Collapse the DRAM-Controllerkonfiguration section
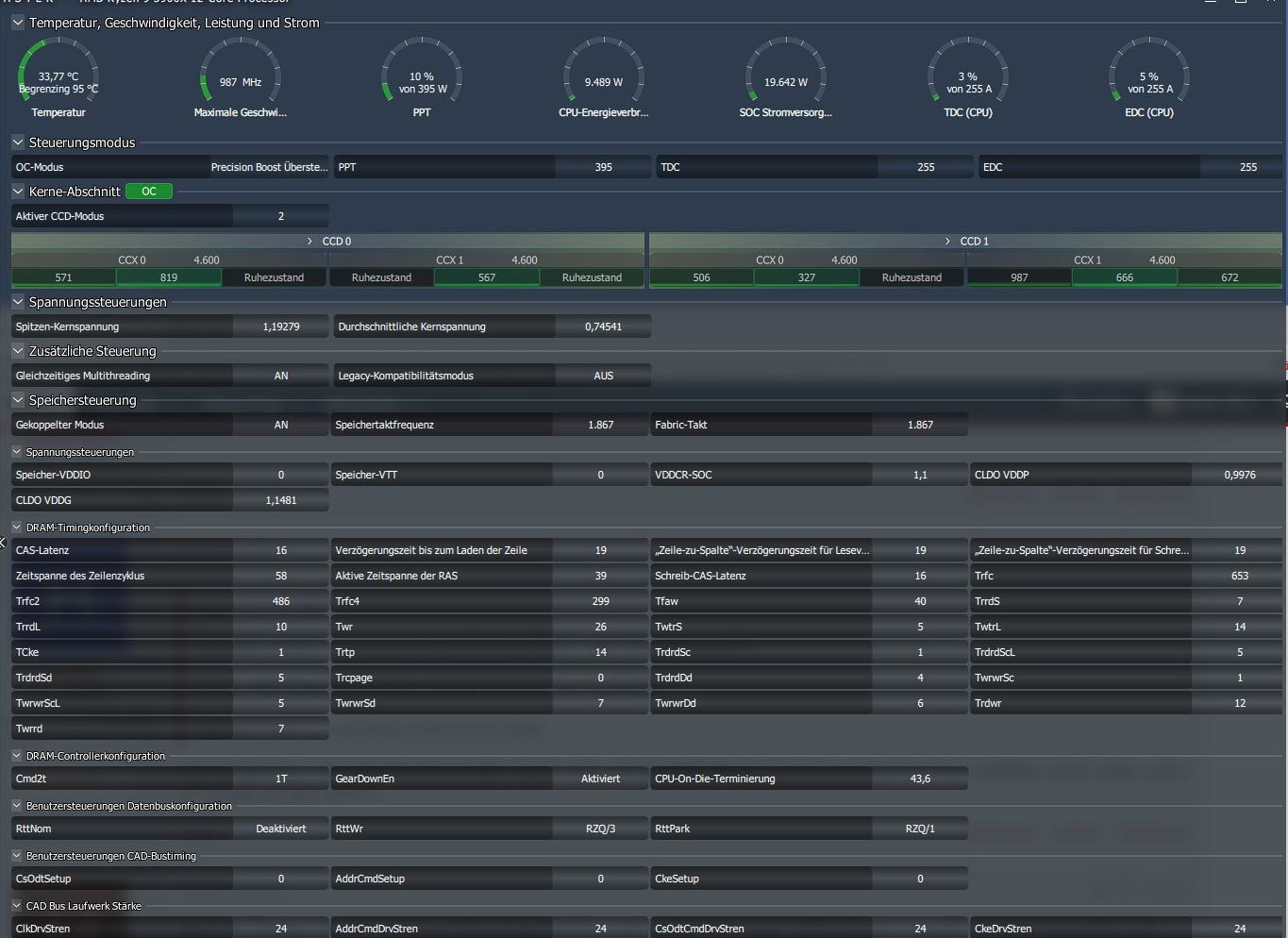Image resolution: width=1288 pixels, height=938 pixels. 16,756
